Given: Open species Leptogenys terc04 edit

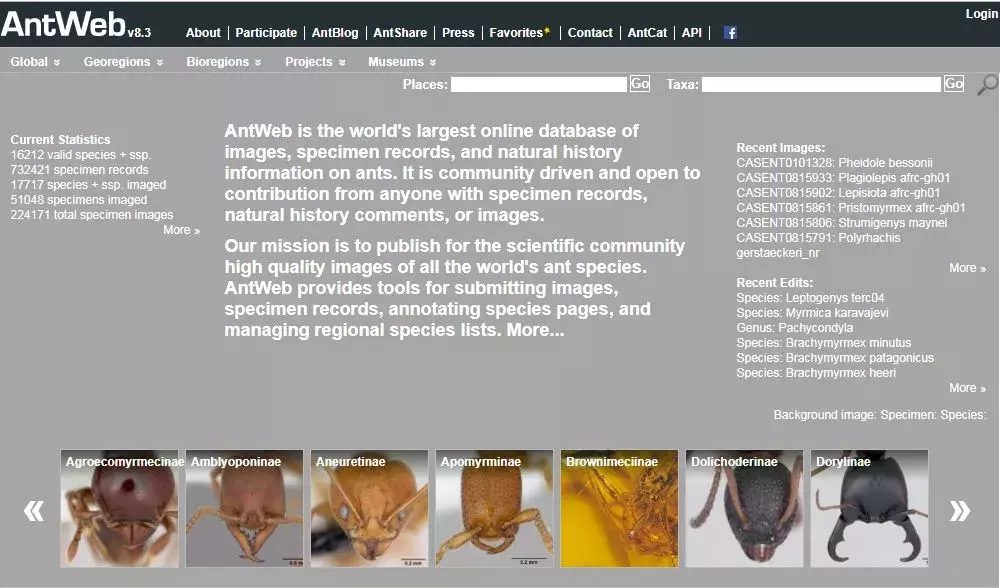Looking at the screenshot, I should (x=810, y=298).
